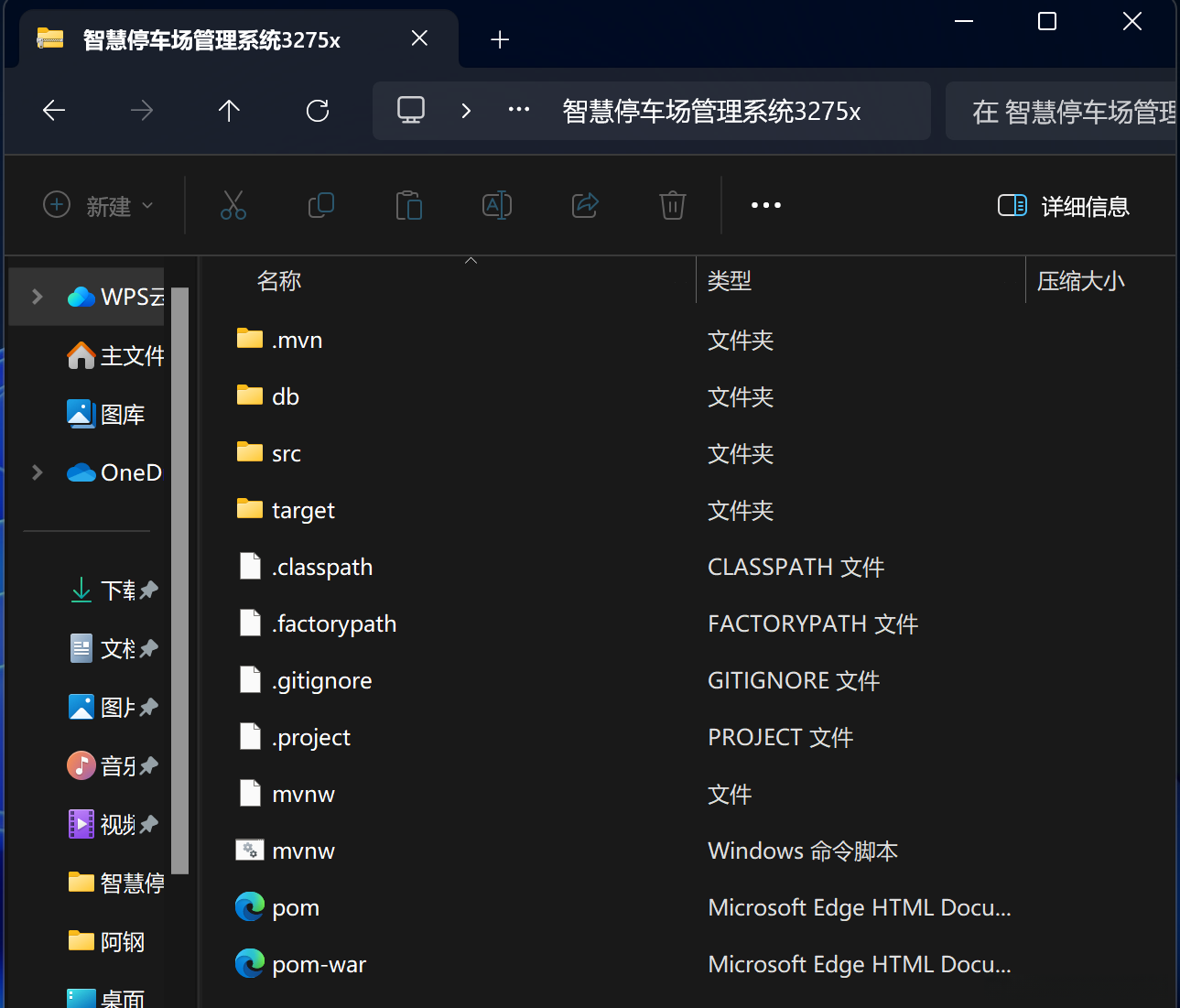Screen dimensions: 1180x1008
Task: Open the 新建 dropdown menu
Action: pyautogui.click(x=99, y=206)
